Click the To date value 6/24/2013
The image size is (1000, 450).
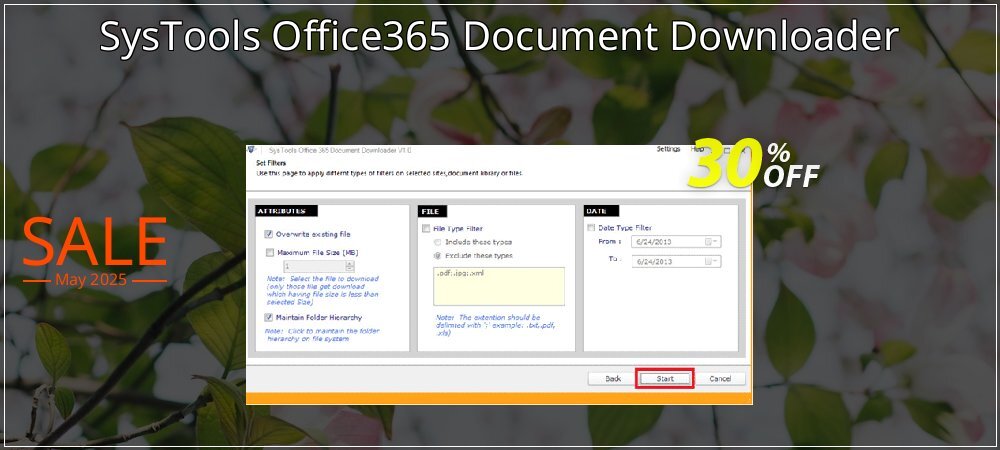point(653,261)
